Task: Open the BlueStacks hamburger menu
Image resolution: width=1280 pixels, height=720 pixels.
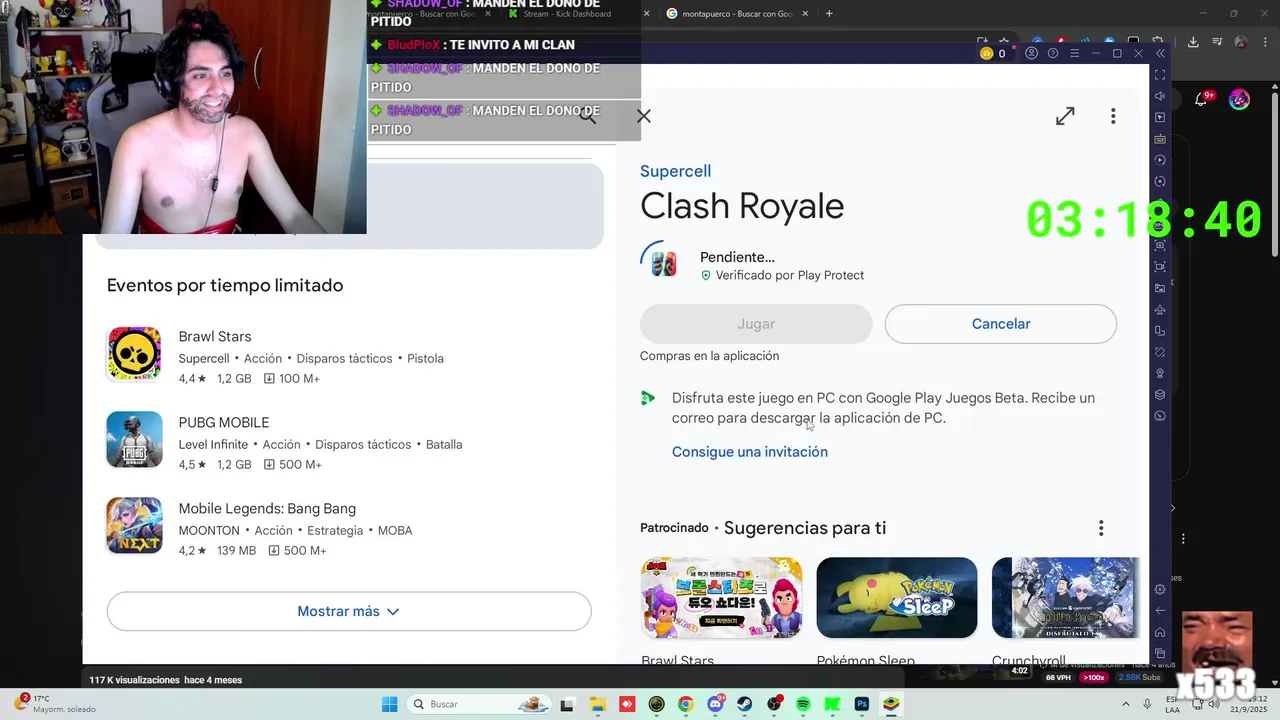Action: point(1075,53)
